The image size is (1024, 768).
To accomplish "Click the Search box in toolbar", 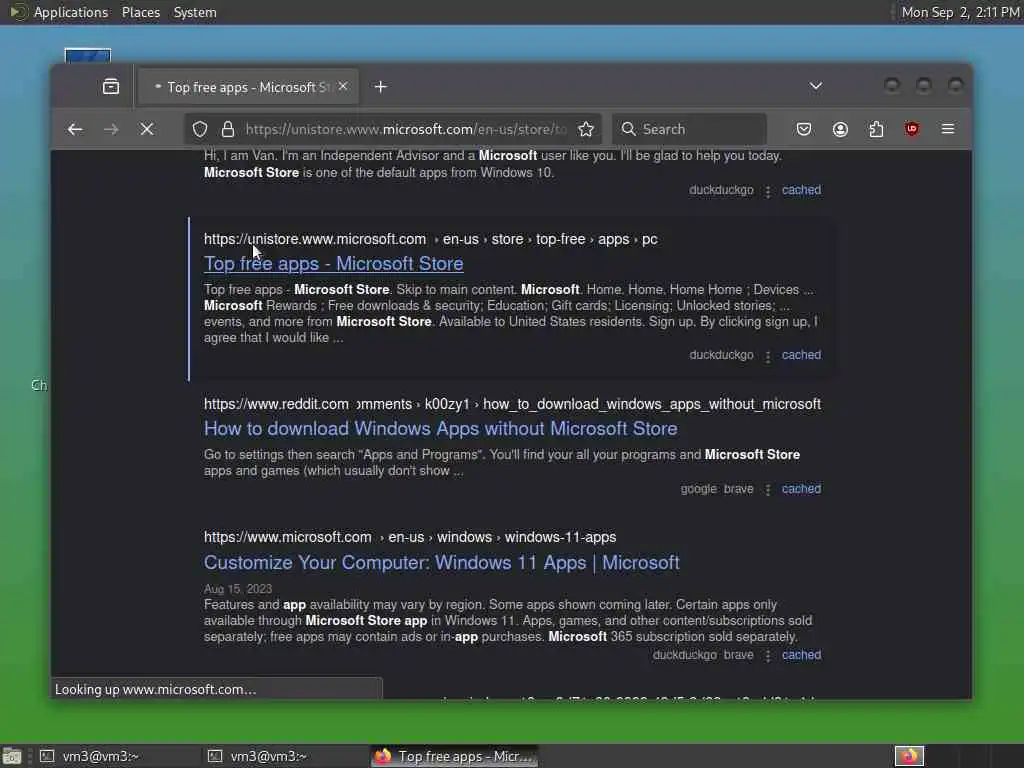I will (x=689, y=129).
